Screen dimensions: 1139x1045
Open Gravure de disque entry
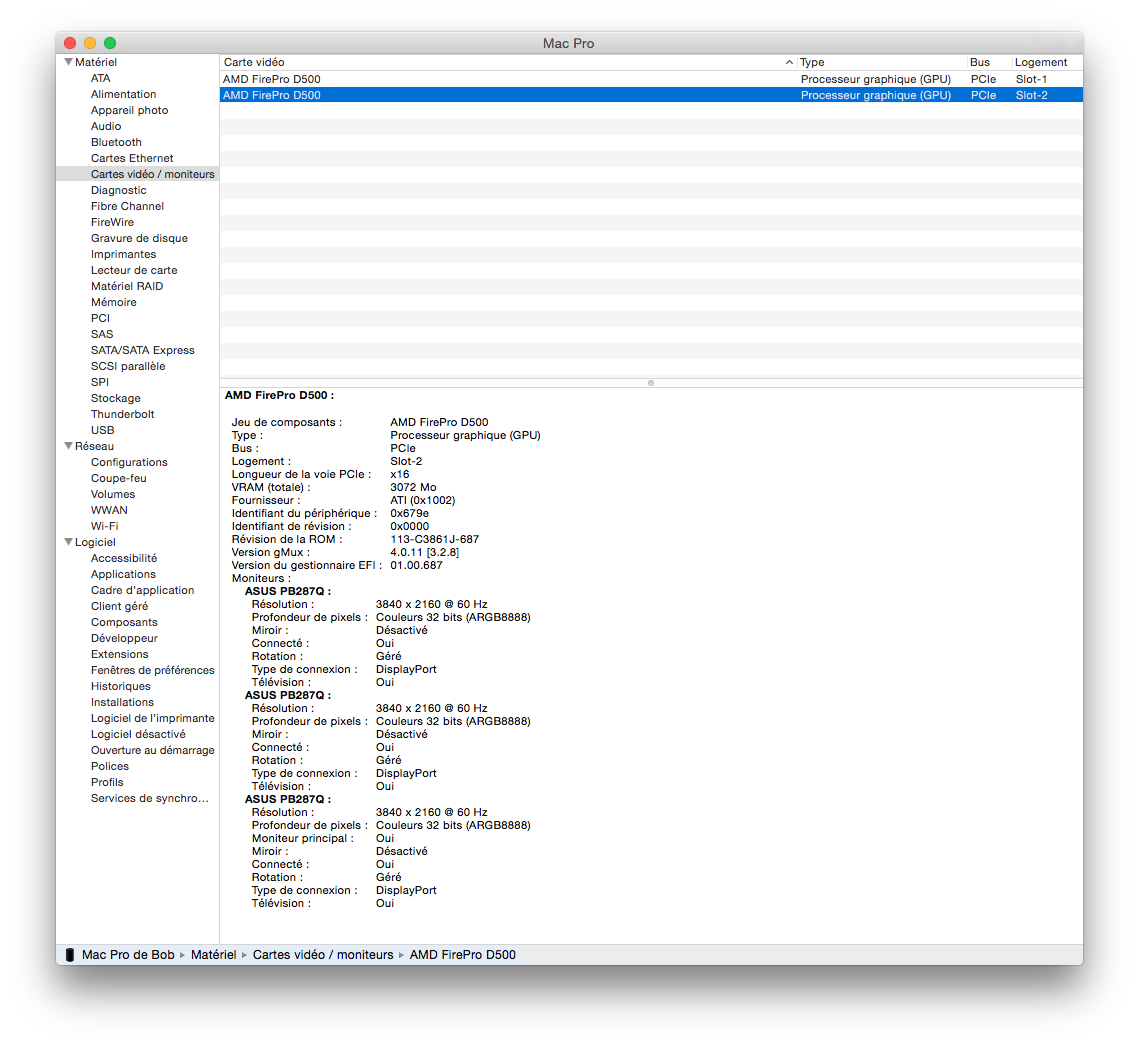[x=139, y=238]
